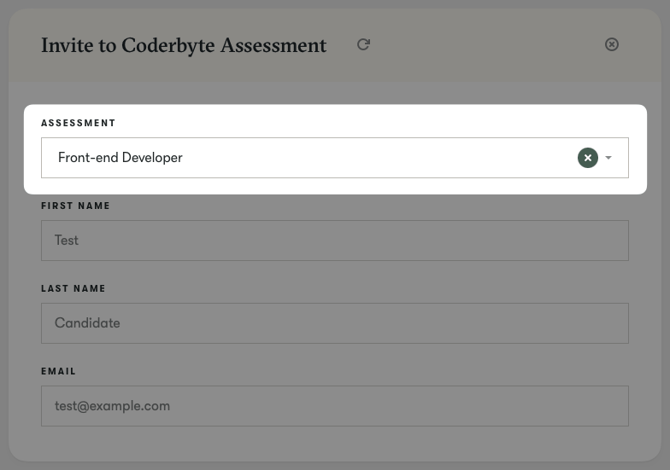Click the refresh icon beside the dialog title
The image size is (670, 470).
363,45
